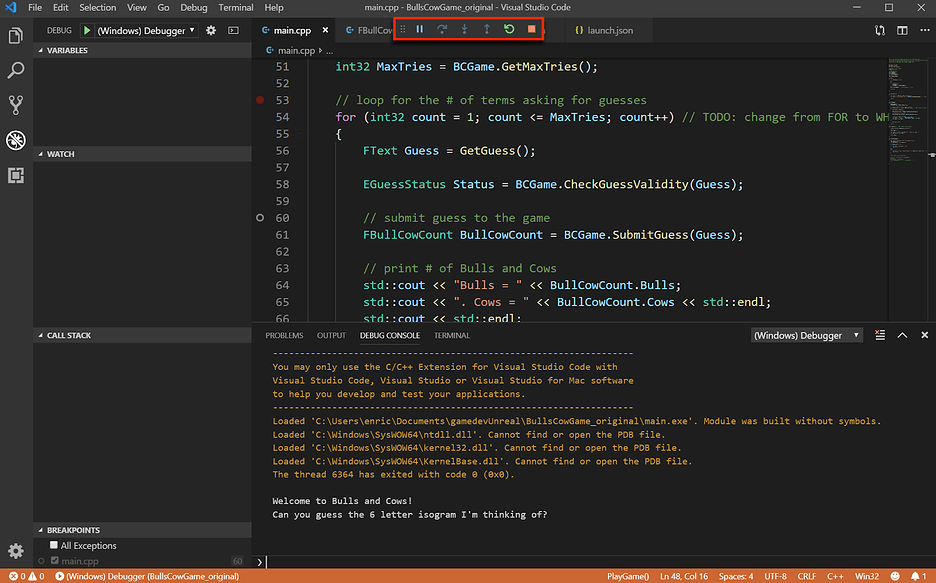Image resolution: width=936 pixels, height=583 pixels.
Task: Toggle the breakpoint on line 53
Action: [260, 100]
